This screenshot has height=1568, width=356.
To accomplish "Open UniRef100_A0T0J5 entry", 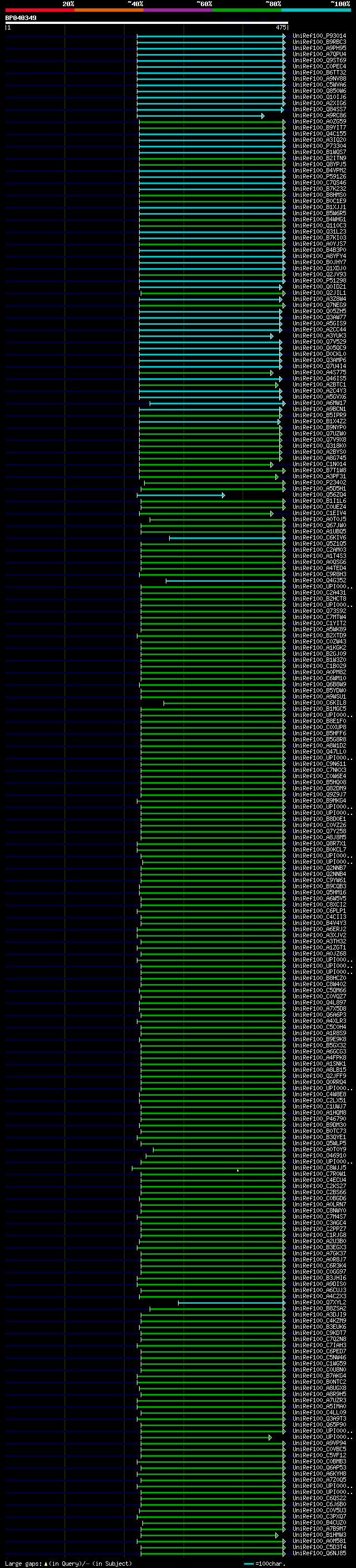I will tap(319, 519).
